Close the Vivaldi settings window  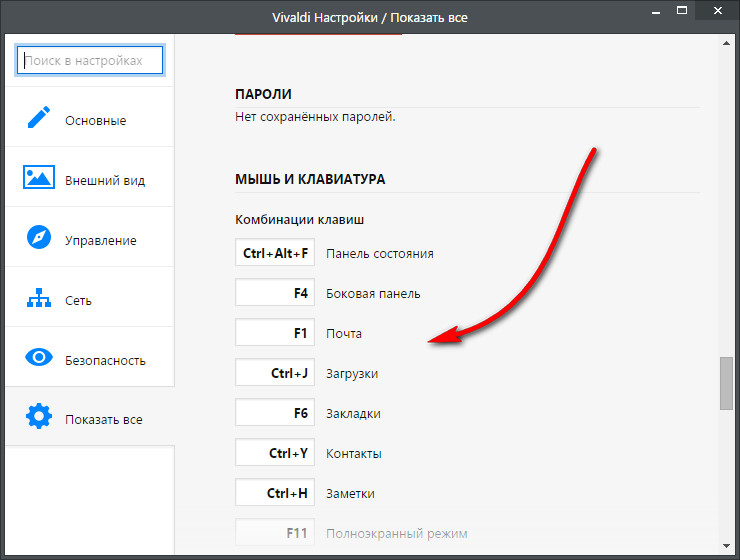coord(718,10)
